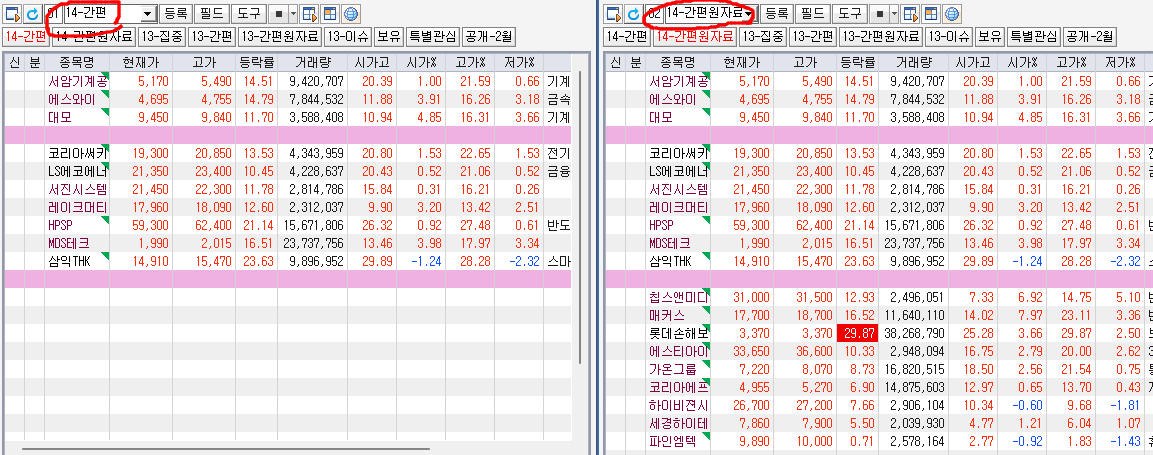This screenshot has width=1153, height=455.
Task: Expand arrow beside black square in left panel
Action: click(293, 13)
